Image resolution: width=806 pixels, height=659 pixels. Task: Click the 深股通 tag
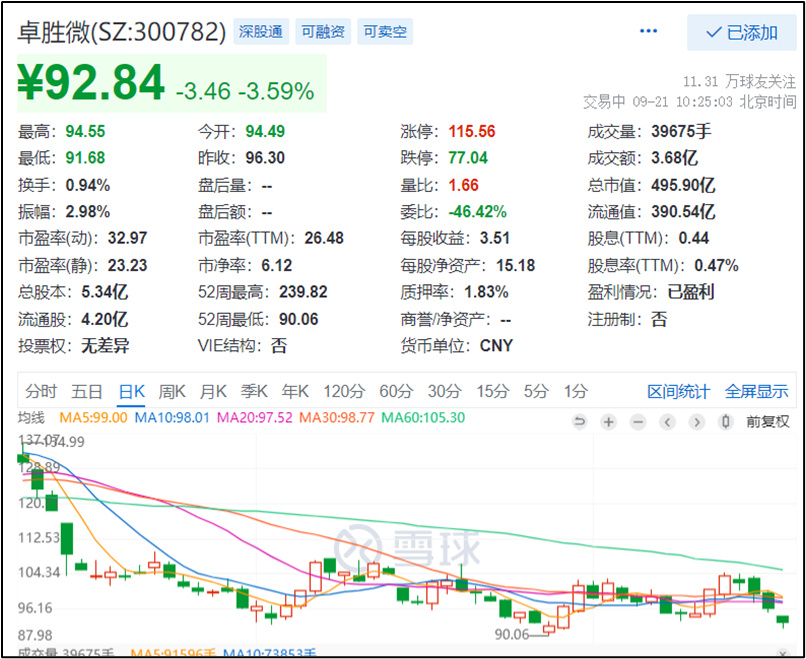(261, 32)
